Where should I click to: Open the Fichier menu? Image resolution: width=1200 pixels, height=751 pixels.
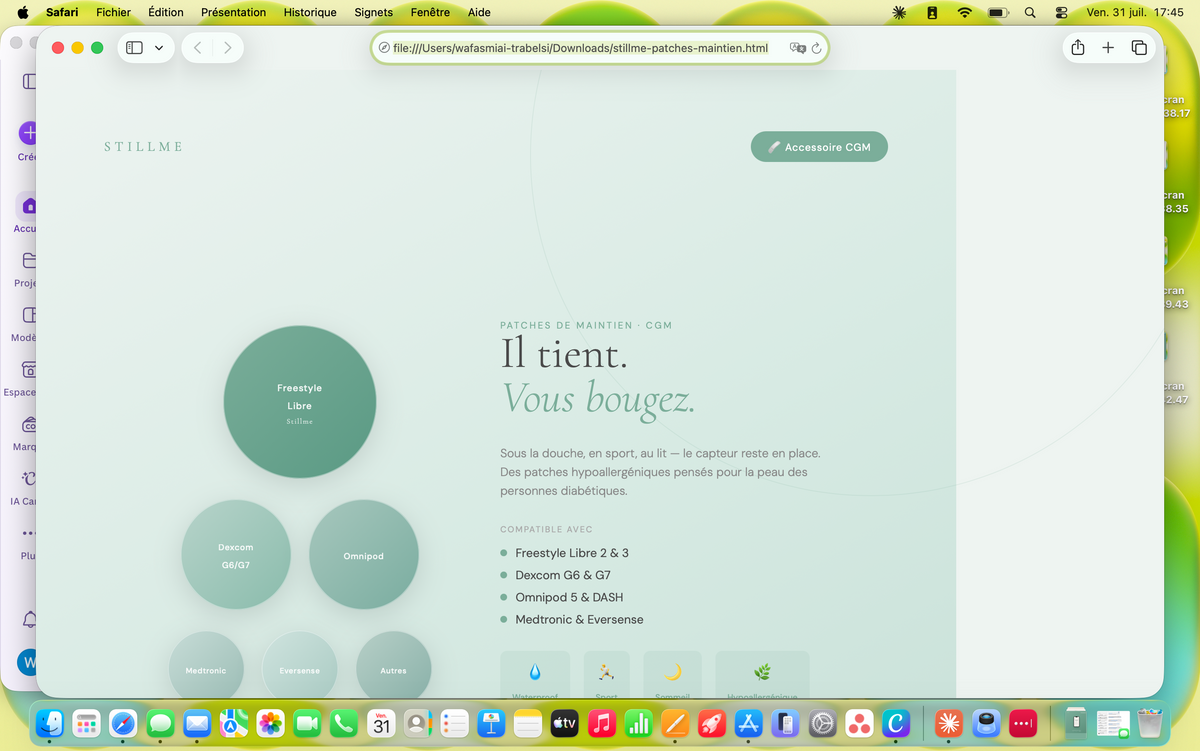[x=114, y=13]
